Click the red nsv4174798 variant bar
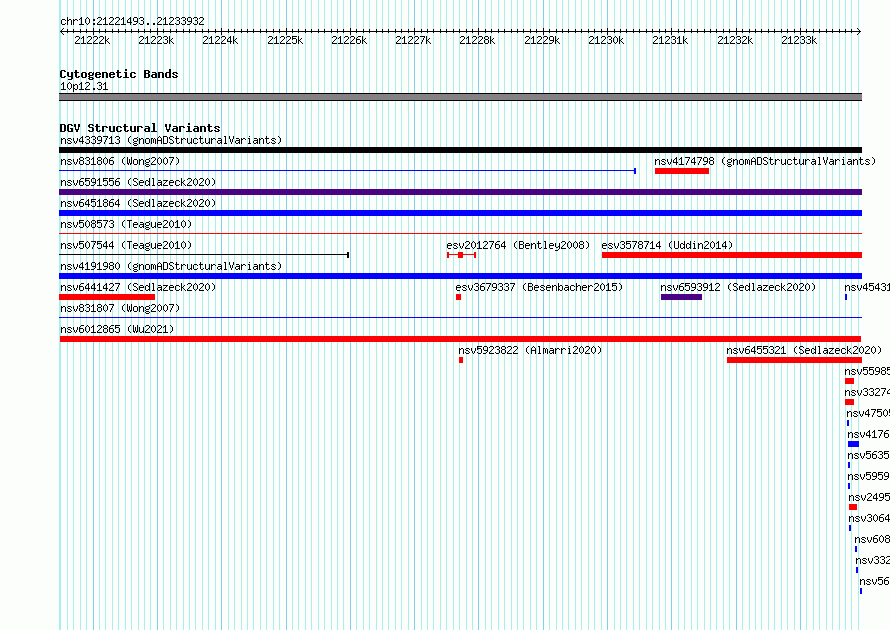The width and height of the screenshot is (890, 630). point(682,171)
